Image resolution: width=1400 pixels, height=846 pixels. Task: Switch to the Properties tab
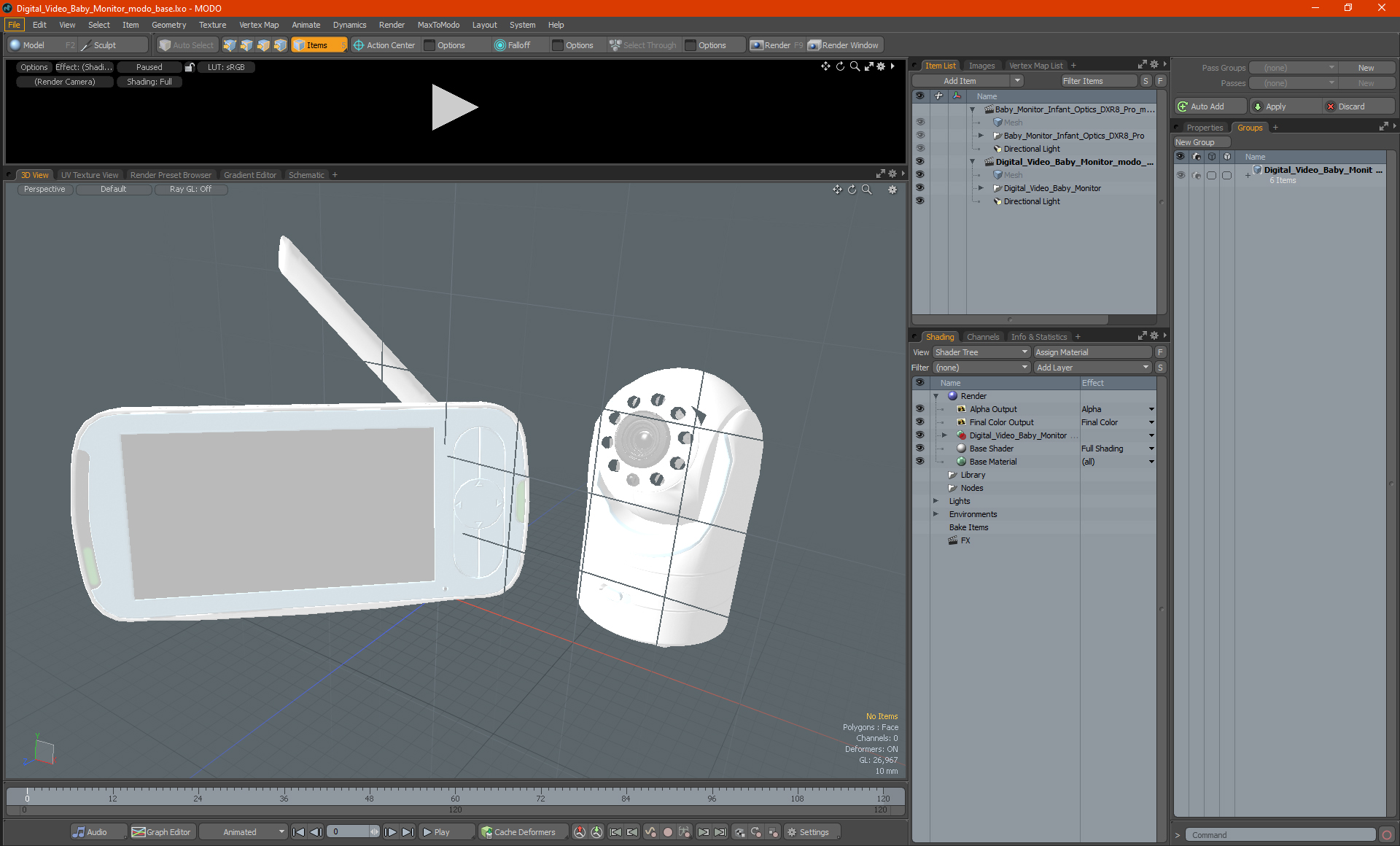point(1205,128)
